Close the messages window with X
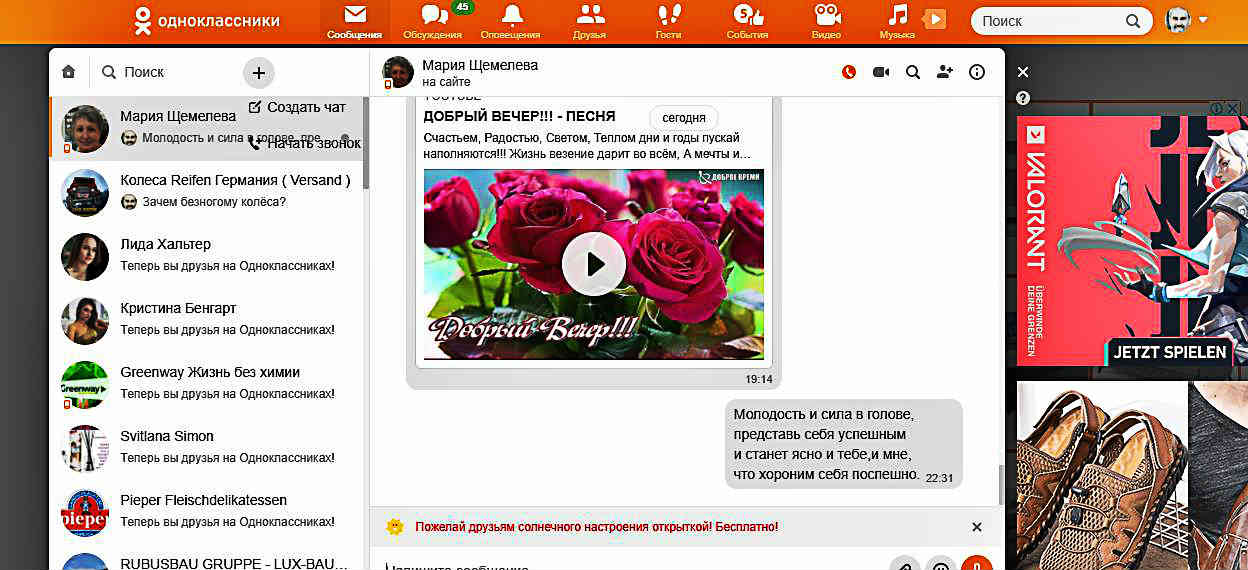 1023,72
